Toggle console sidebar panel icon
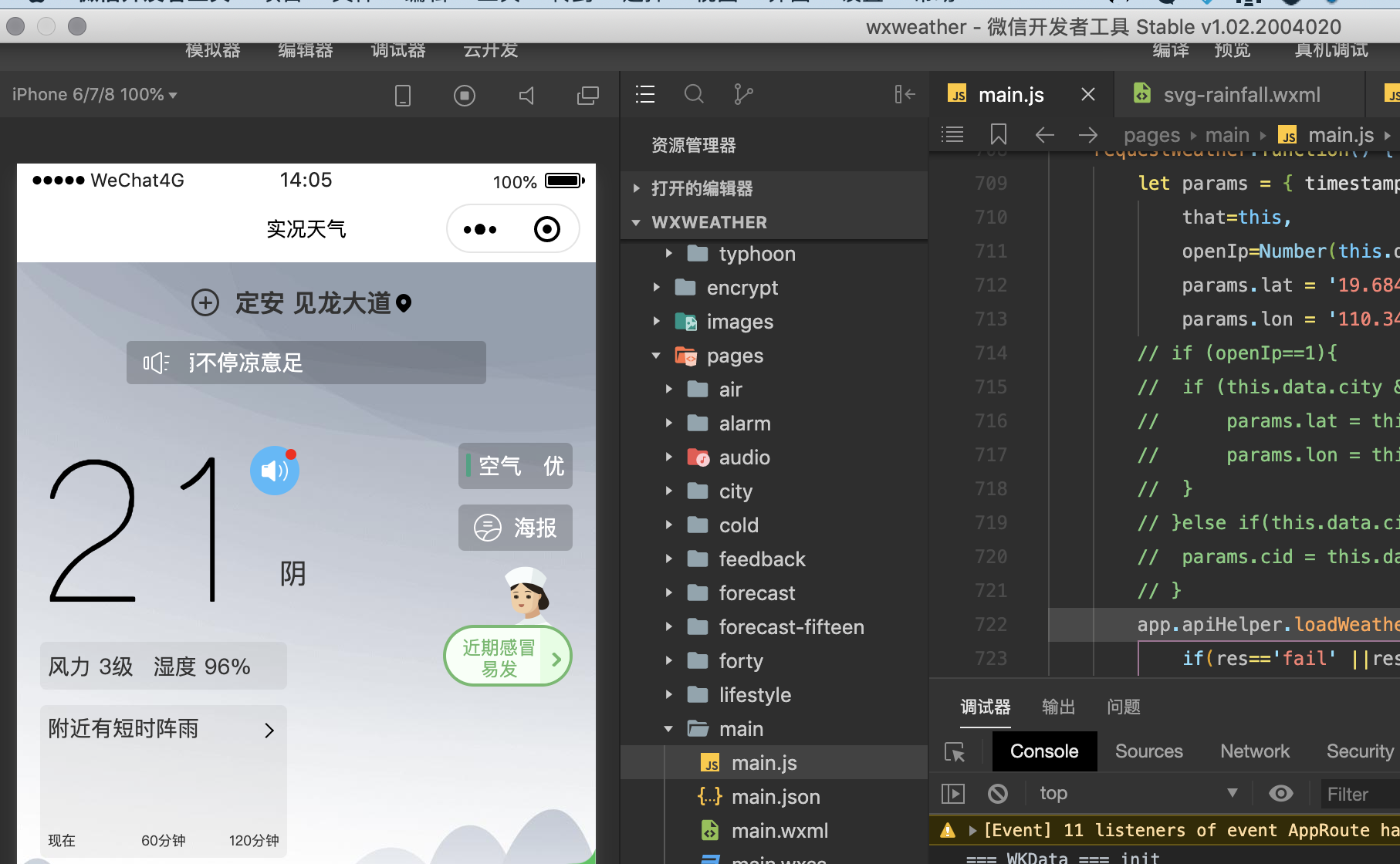Image resolution: width=1400 pixels, height=864 pixels. 953,793
